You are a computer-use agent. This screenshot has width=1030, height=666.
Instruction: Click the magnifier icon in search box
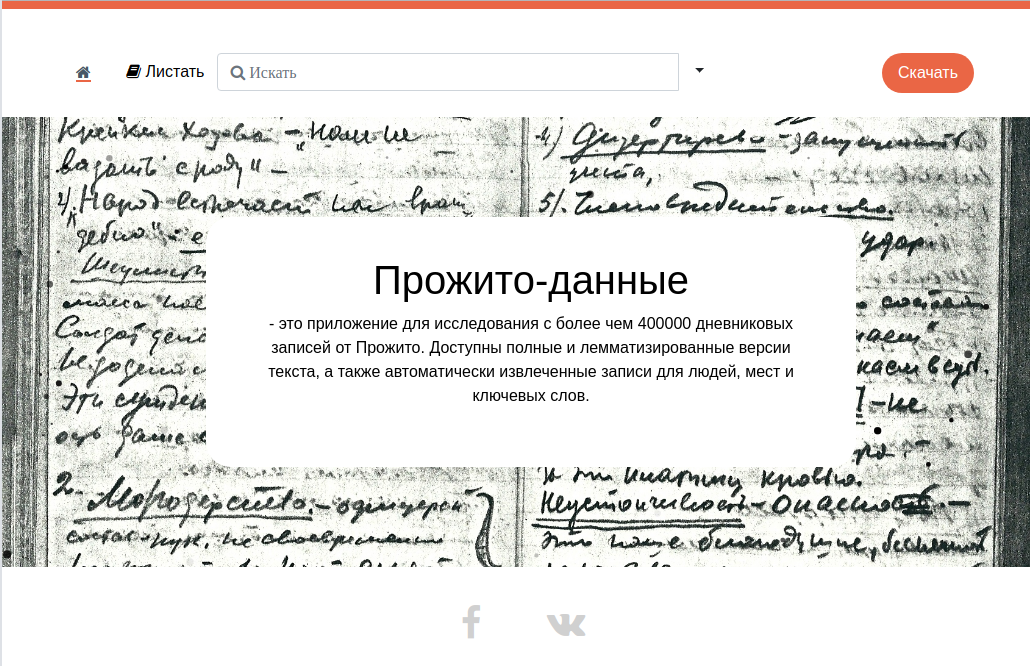[238, 73]
